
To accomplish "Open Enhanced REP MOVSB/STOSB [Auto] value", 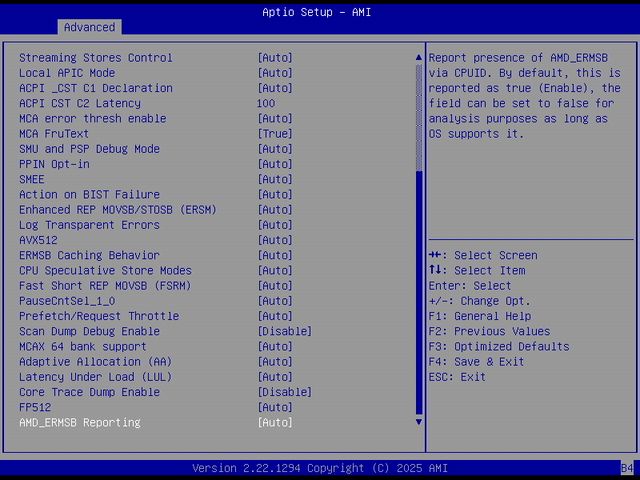I will click(275, 210).
